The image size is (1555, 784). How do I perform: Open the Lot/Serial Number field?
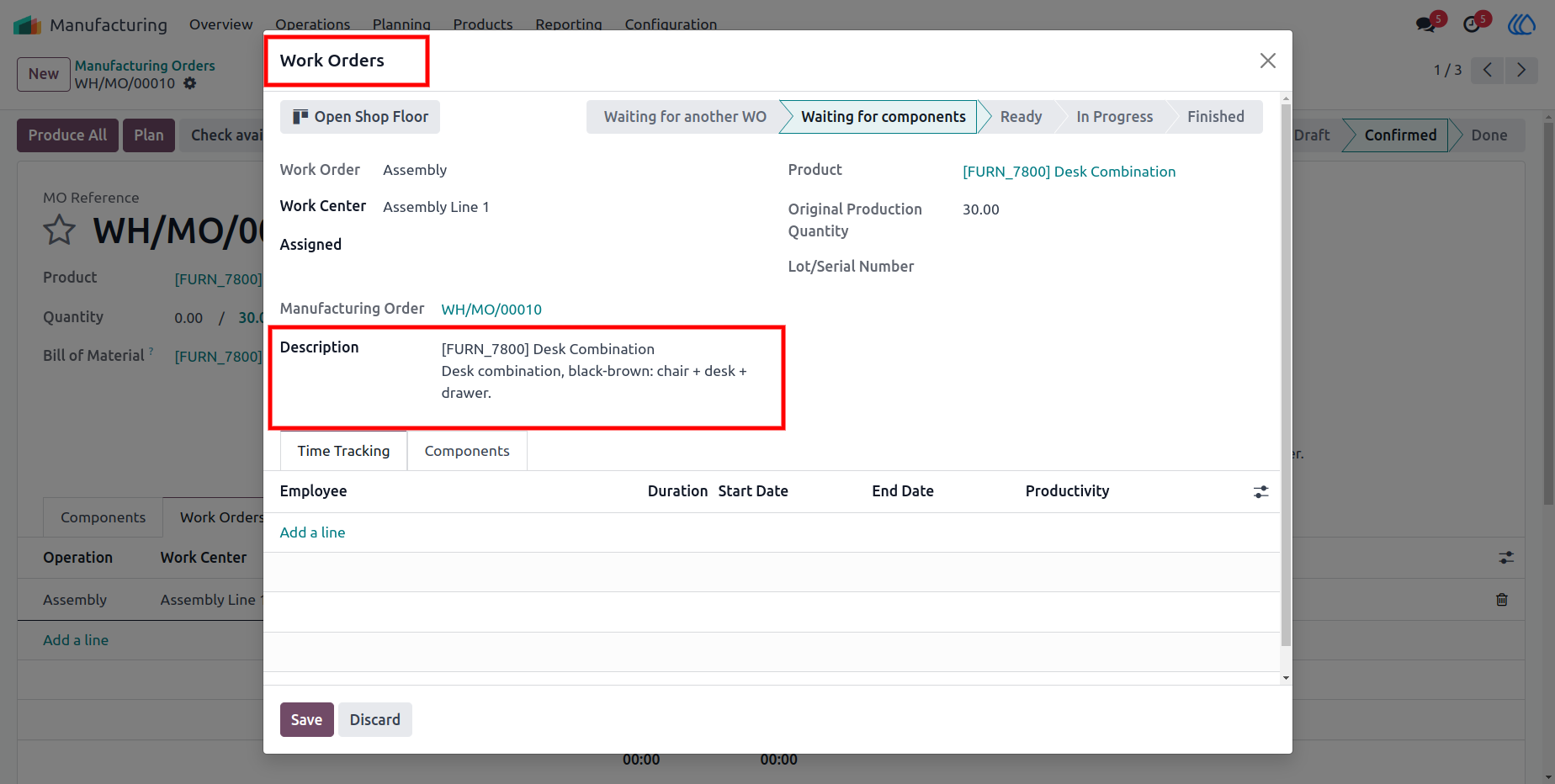click(1110, 267)
